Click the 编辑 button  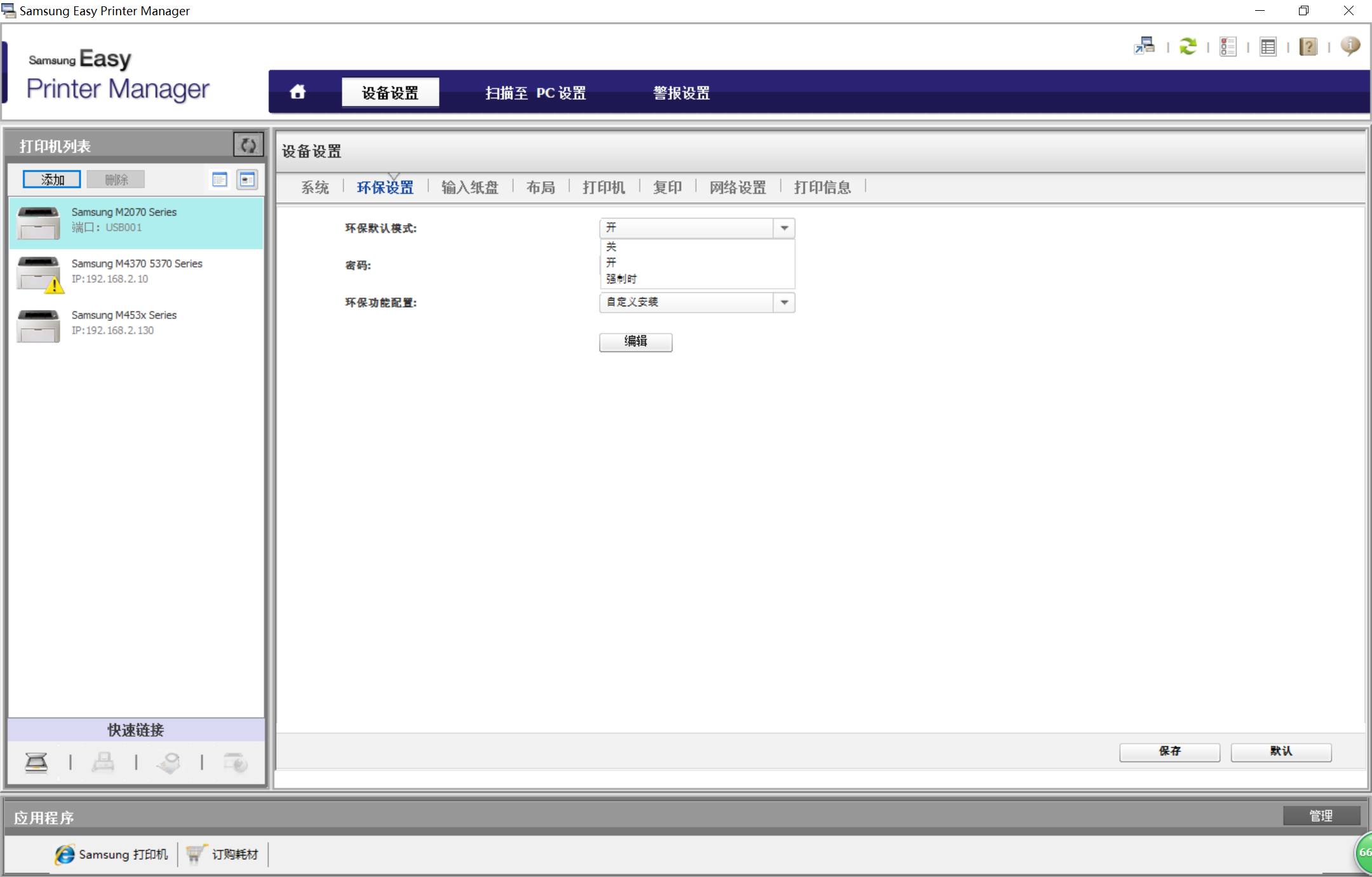[636, 342]
